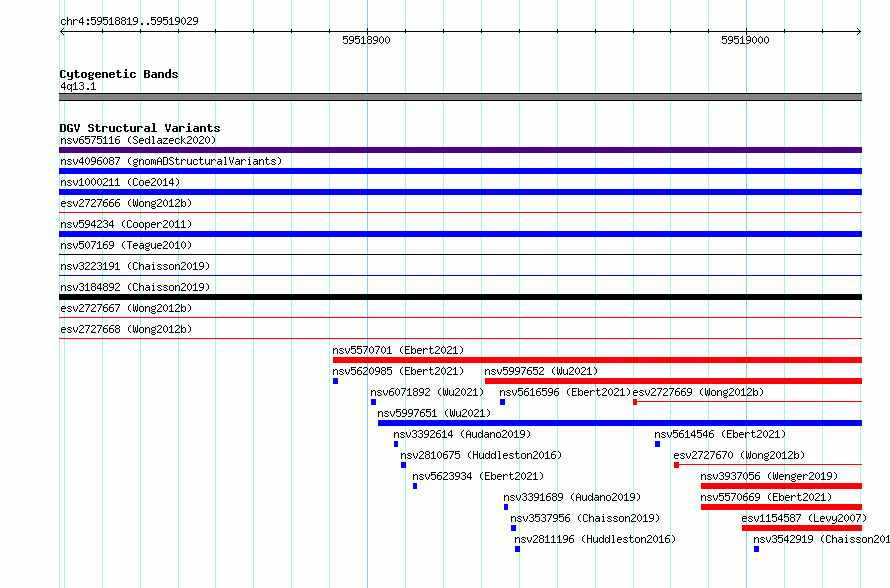Image resolution: width=890 pixels, height=588 pixels.
Task: Open the nsv5997652 (Wu2021) variant label
Action: coord(541,371)
